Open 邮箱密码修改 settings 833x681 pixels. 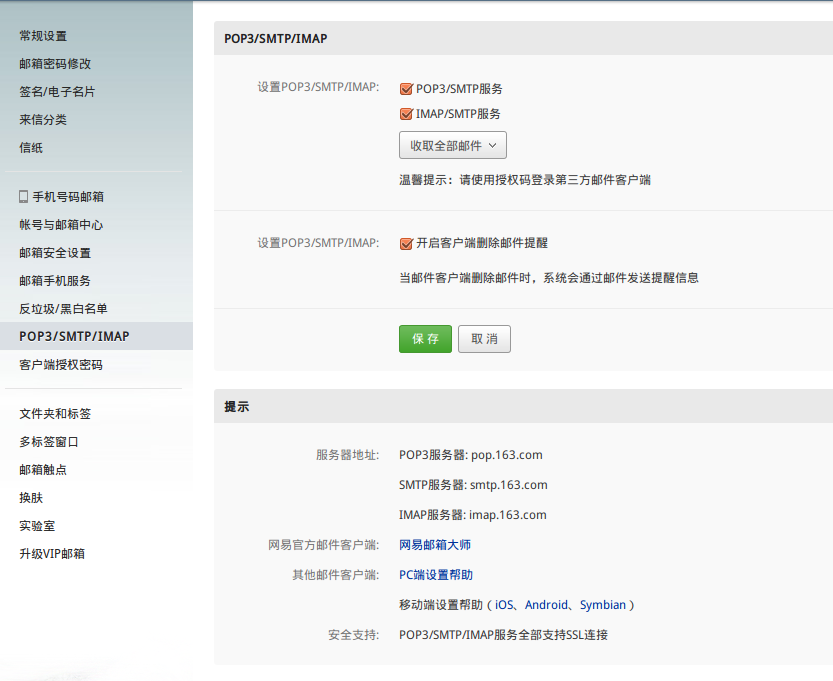(55, 64)
